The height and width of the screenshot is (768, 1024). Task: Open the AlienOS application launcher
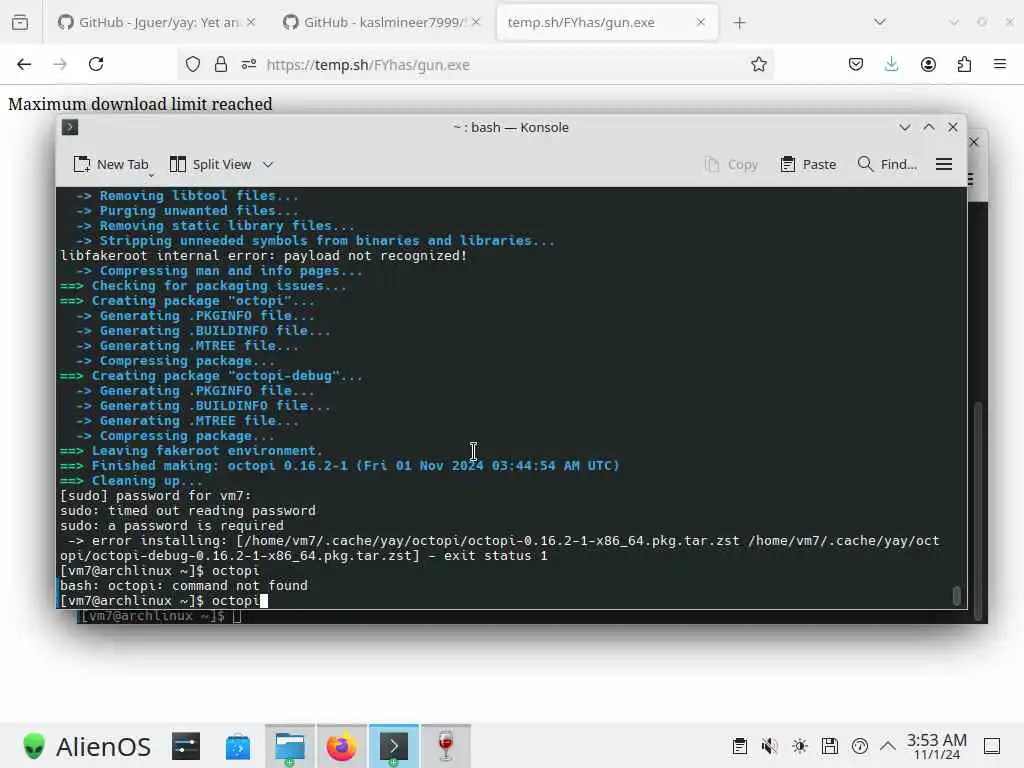pyautogui.click(x=86, y=746)
